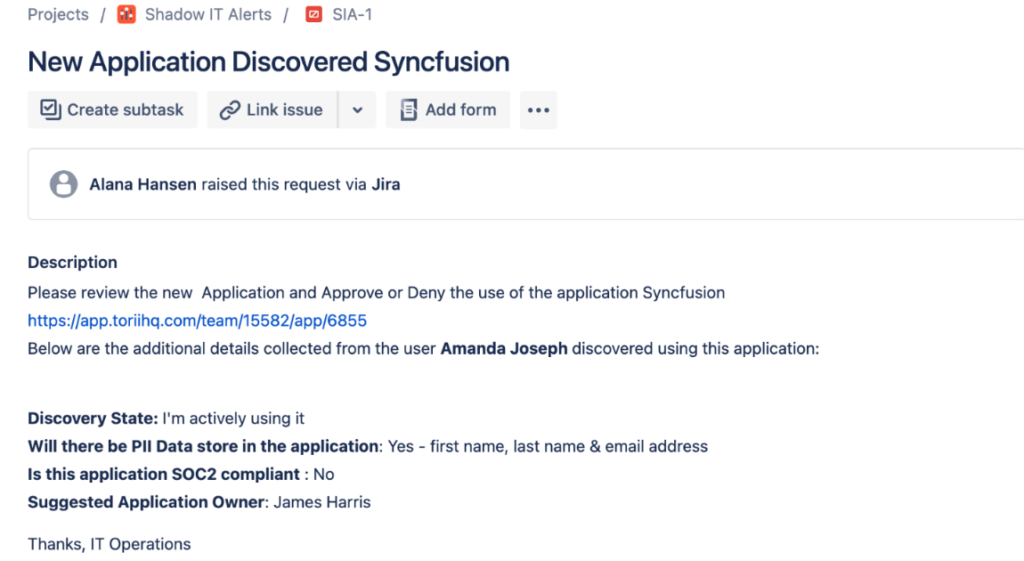Open the more actions ellipsis menu
The height and width of the screenshot is (561, 1024).
[539, 110]
